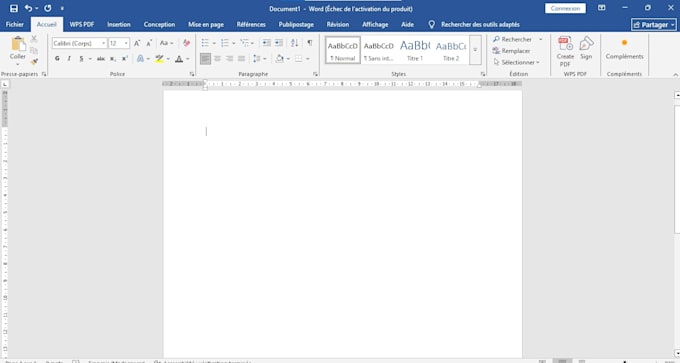
Task: Open the Sélectionner dropdown
Action: coord(517,62)
